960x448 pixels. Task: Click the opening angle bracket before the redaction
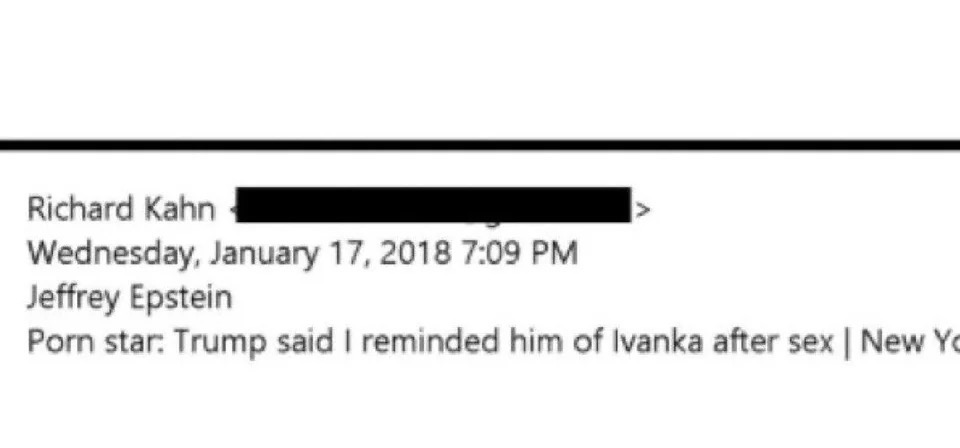click(x=232, y=211)
